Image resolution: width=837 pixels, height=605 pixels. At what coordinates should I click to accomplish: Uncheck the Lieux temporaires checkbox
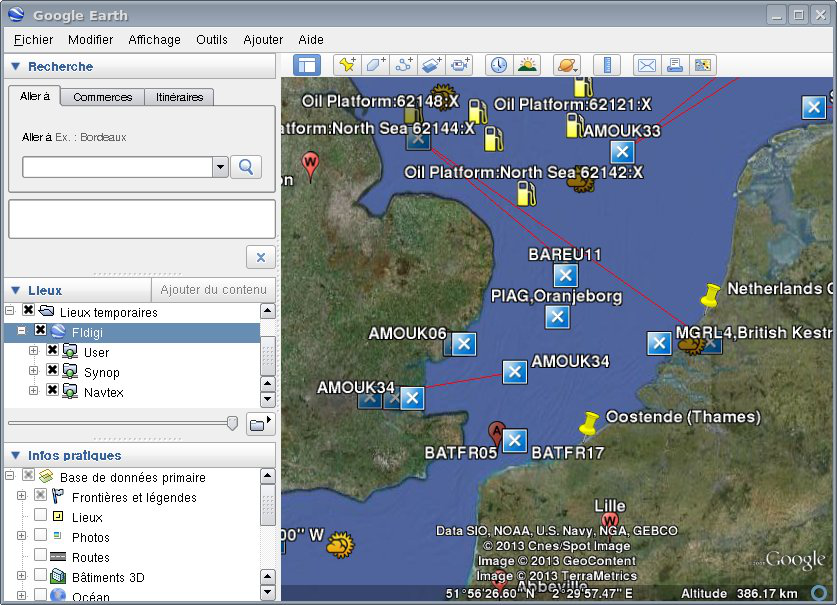click(x=29, y=310)
